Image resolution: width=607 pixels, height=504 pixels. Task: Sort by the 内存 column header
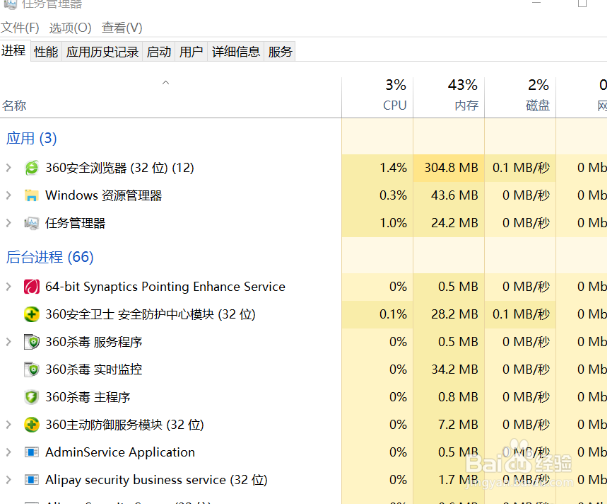(449, 97)
